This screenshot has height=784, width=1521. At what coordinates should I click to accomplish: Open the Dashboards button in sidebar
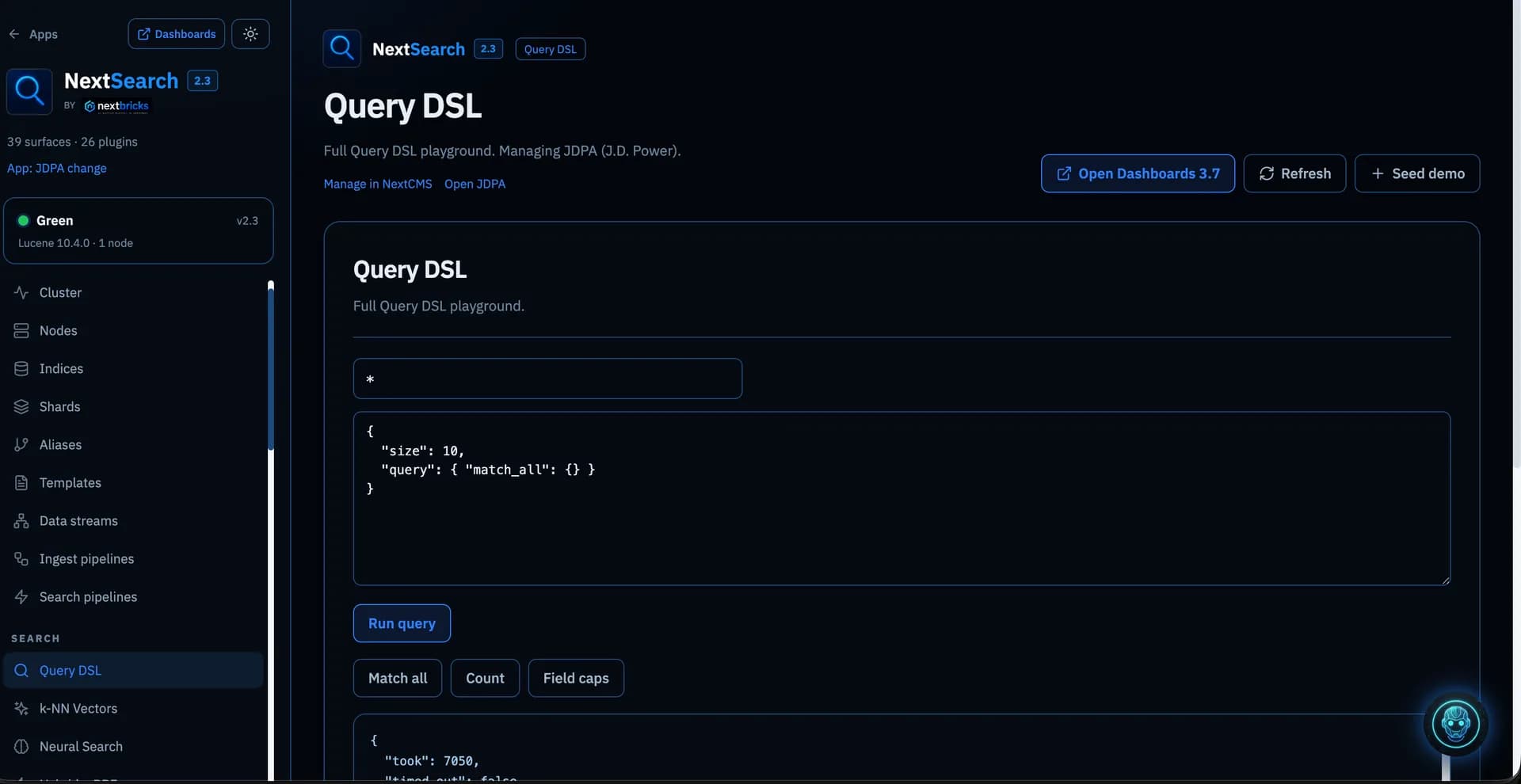(x=177, y=34)
